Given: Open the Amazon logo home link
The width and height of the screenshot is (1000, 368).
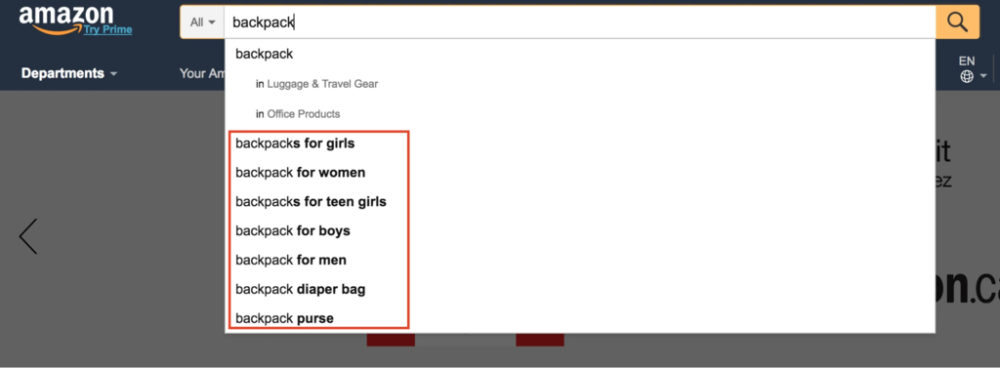Looking at the screenshot, I should (x=65, y=18).
